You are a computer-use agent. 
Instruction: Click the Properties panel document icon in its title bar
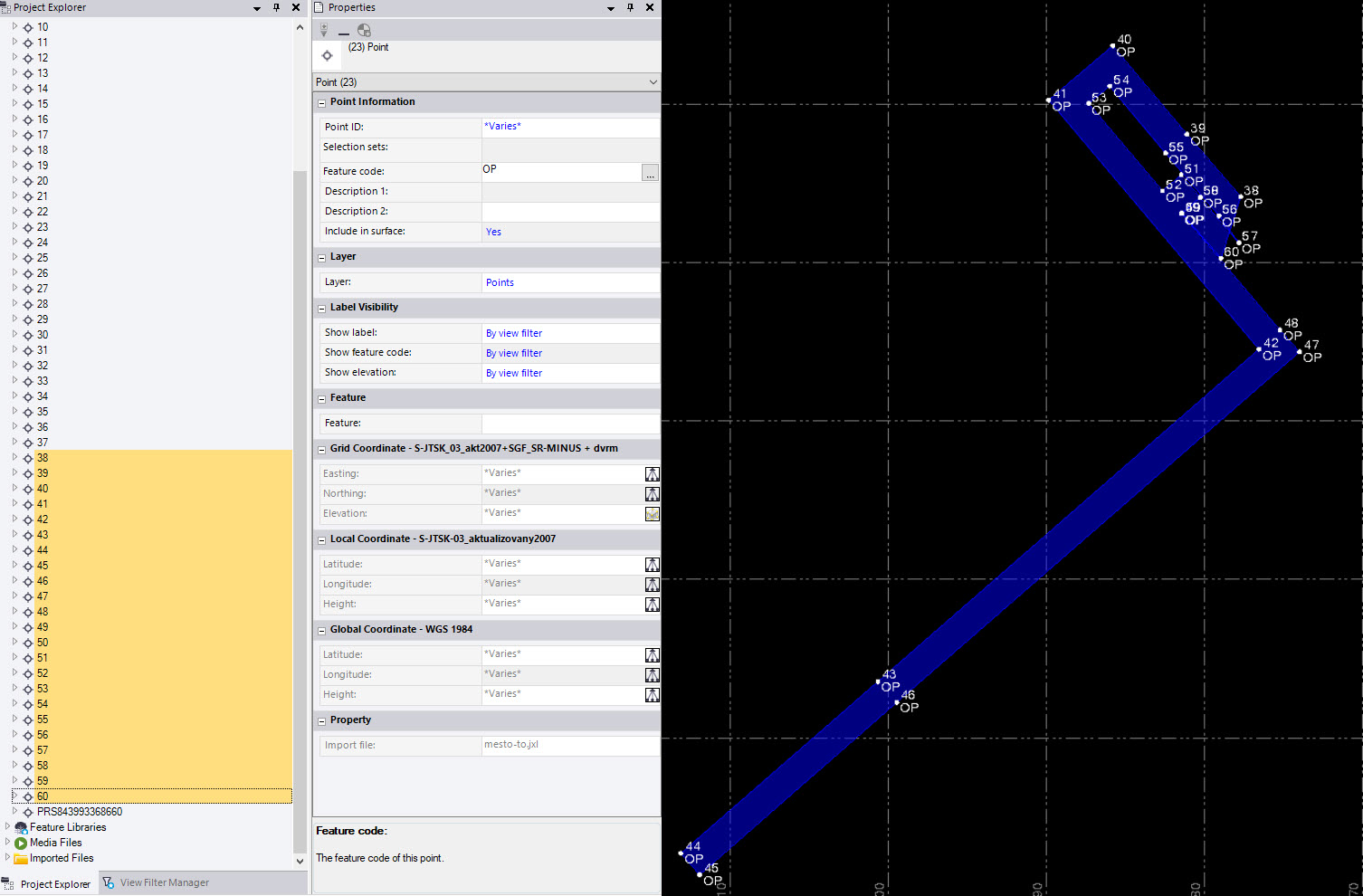[x=317, y=7]
